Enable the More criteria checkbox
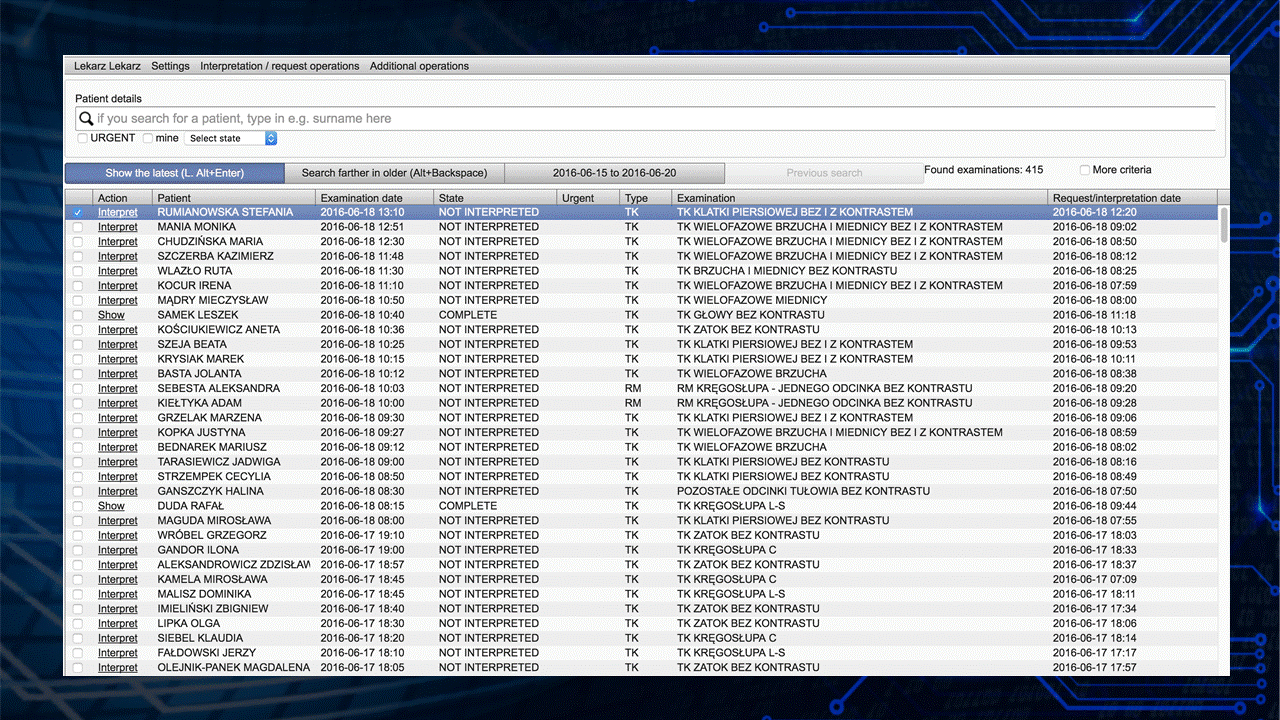1280x720 pixels. click(1085, 170)
